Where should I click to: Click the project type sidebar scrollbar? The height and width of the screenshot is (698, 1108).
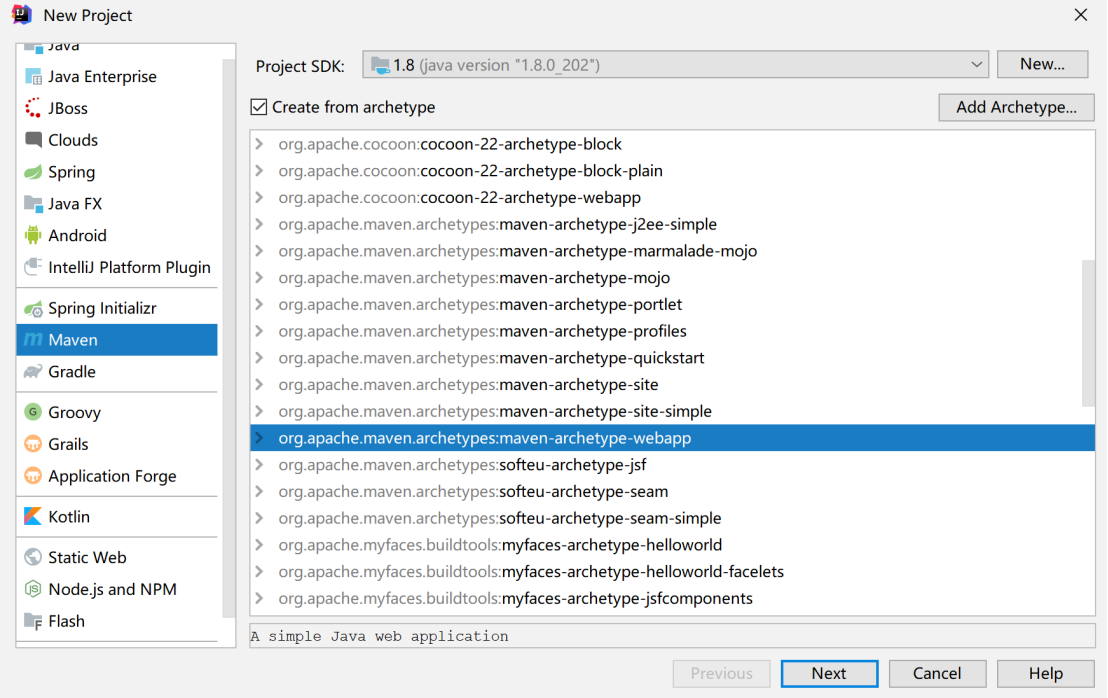pos(228,339)
